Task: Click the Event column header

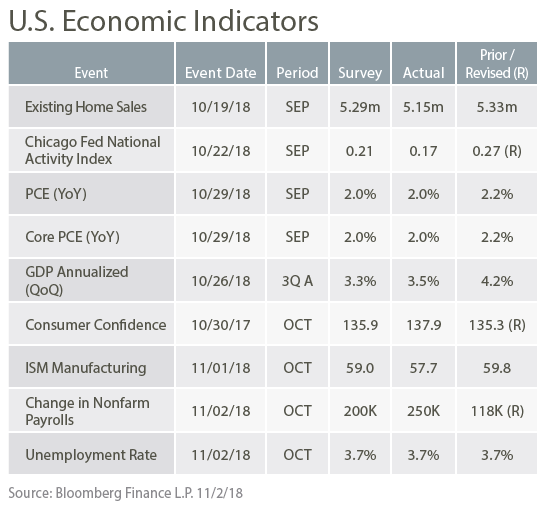Action: [91, 63]
